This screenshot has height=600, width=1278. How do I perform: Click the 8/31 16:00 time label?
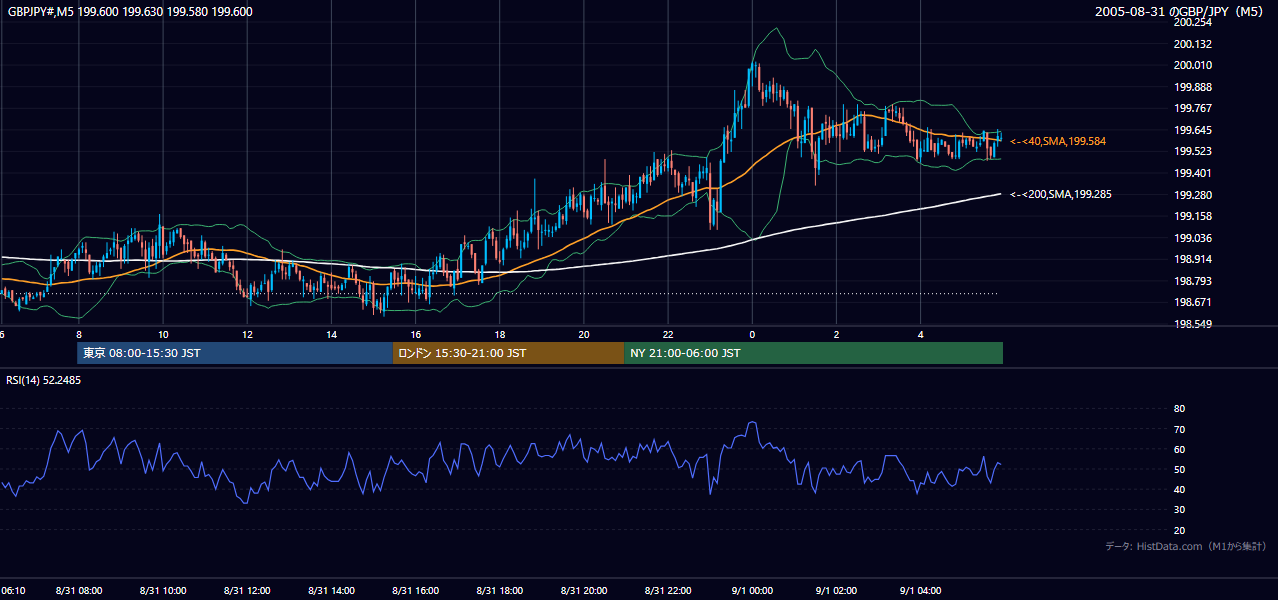click(x=415, y=591)
